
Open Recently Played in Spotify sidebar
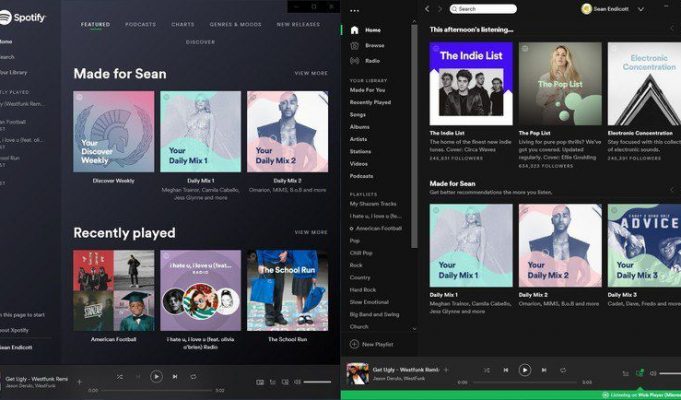click(x=370, y=102)
